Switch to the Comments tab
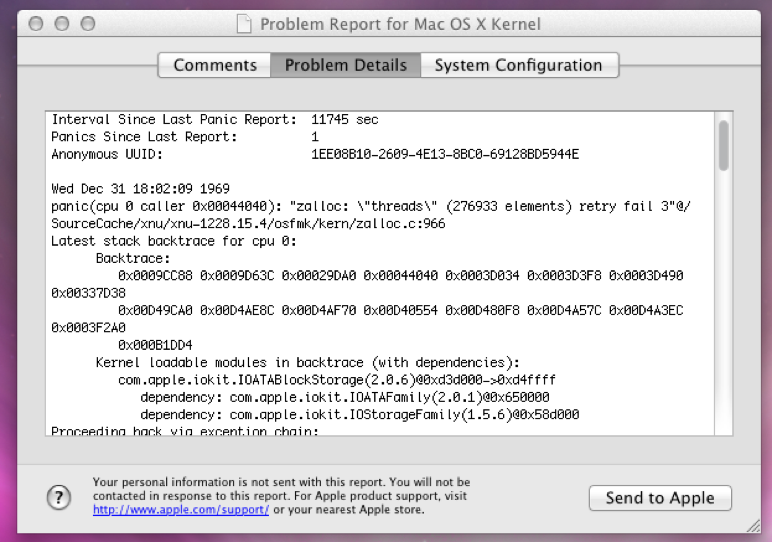The height and width of the screenshot is (542, 772). coord(215,65)
